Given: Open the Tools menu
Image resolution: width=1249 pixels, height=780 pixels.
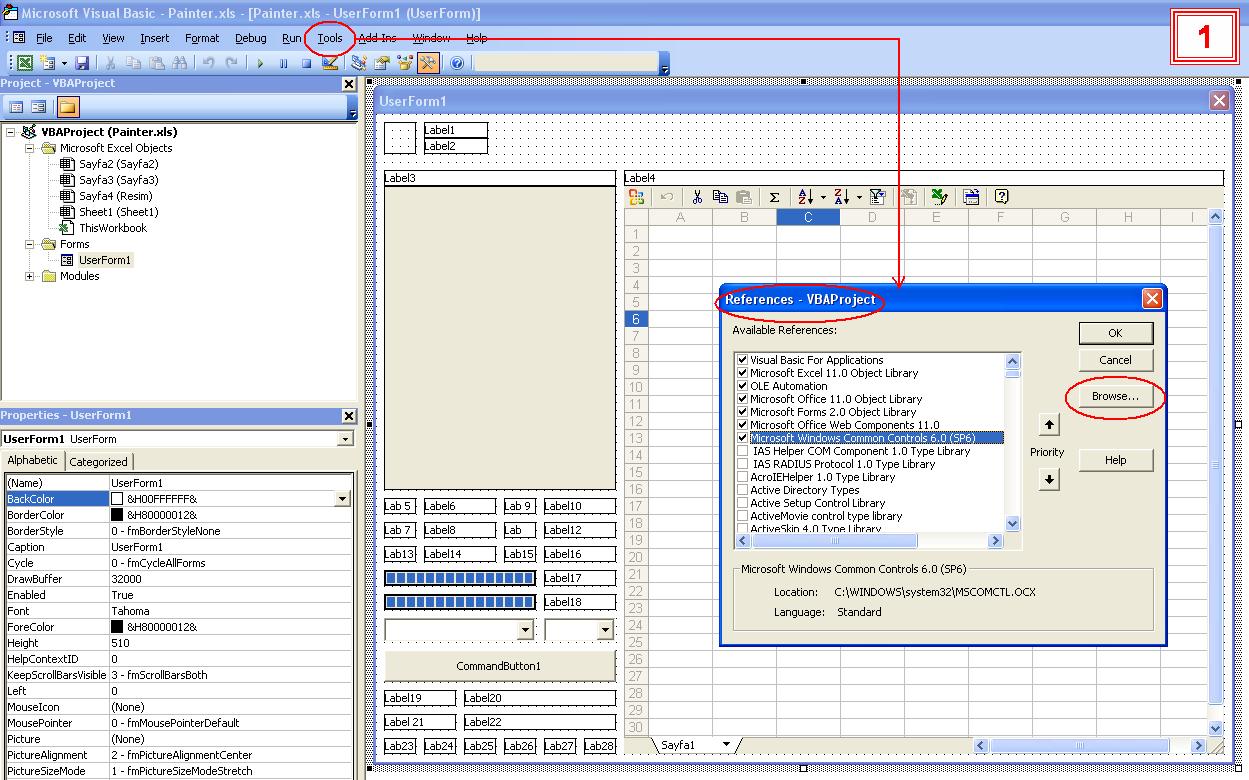Looking at the screenshot, I should (x=328, y=37).
